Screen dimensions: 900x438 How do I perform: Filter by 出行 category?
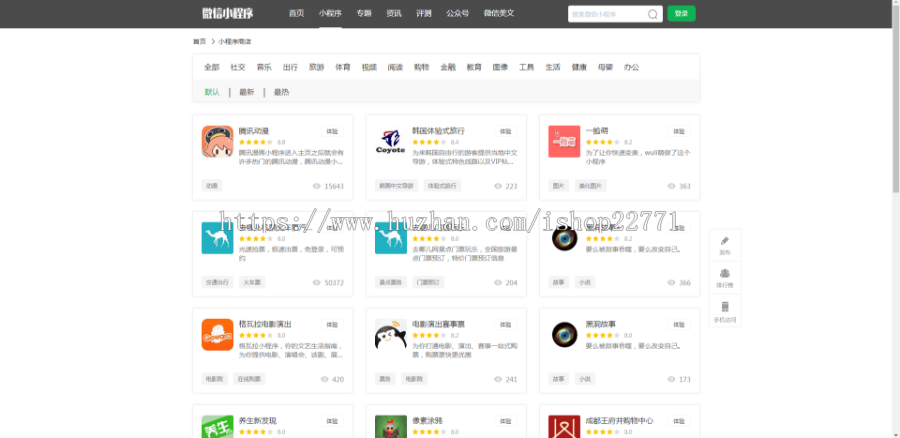(x=290, y=67)
